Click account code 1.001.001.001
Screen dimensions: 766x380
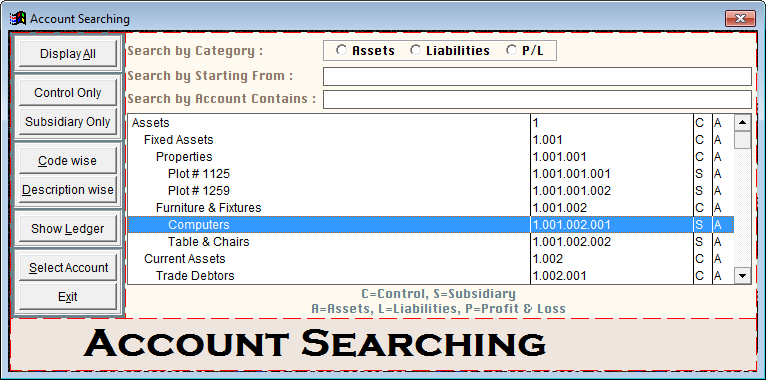[572, 174]
